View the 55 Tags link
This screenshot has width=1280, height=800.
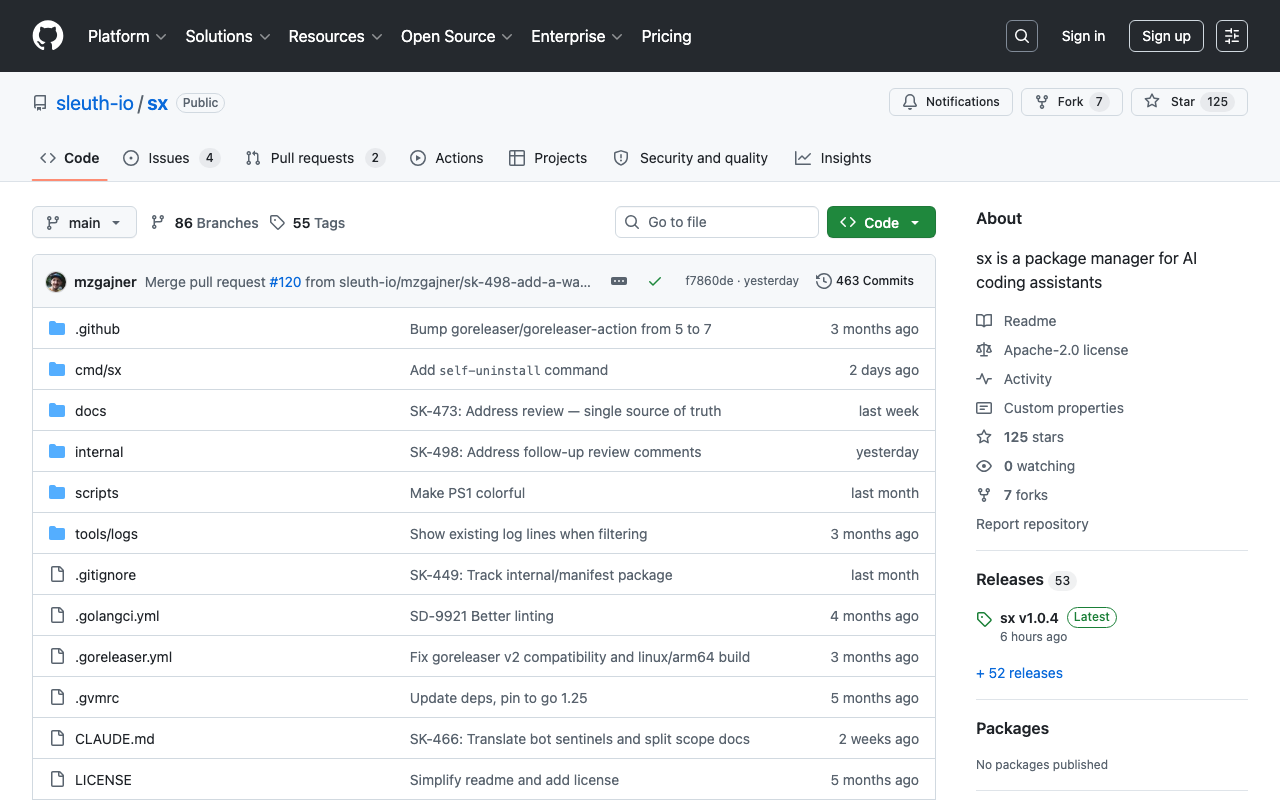(x=307, y=223)
